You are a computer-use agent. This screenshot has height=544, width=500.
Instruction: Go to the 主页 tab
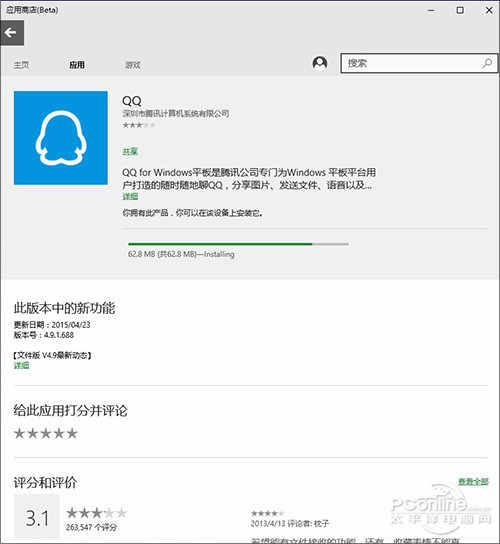click(x=21, y=65)
